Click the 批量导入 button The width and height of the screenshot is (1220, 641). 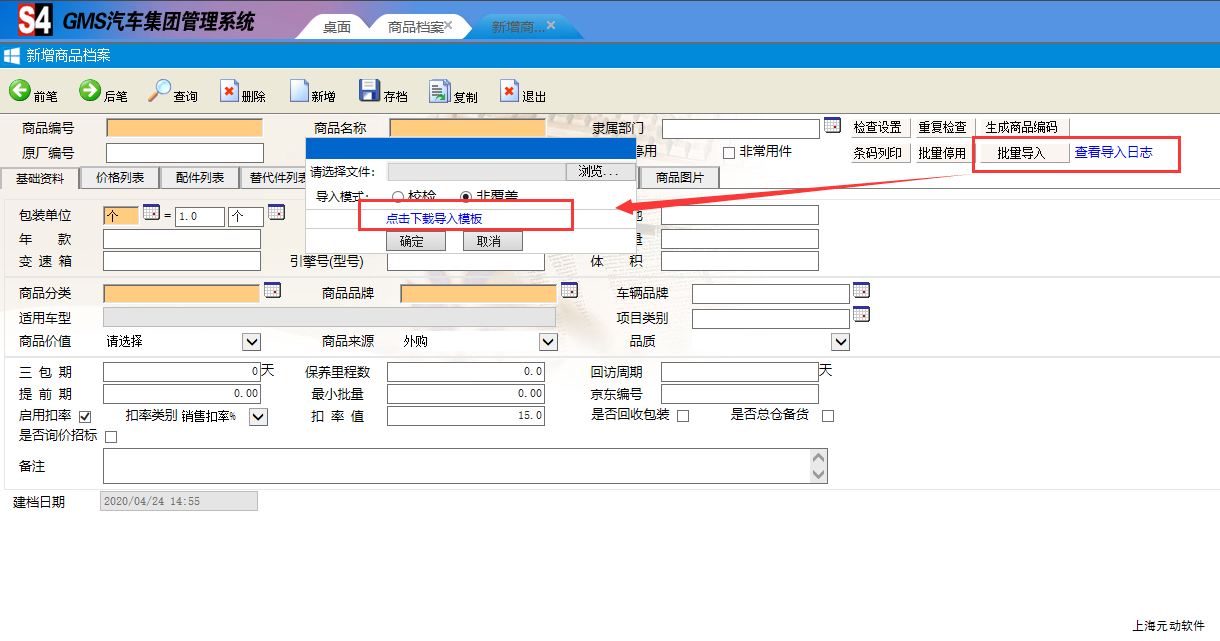pos(1020,153)
